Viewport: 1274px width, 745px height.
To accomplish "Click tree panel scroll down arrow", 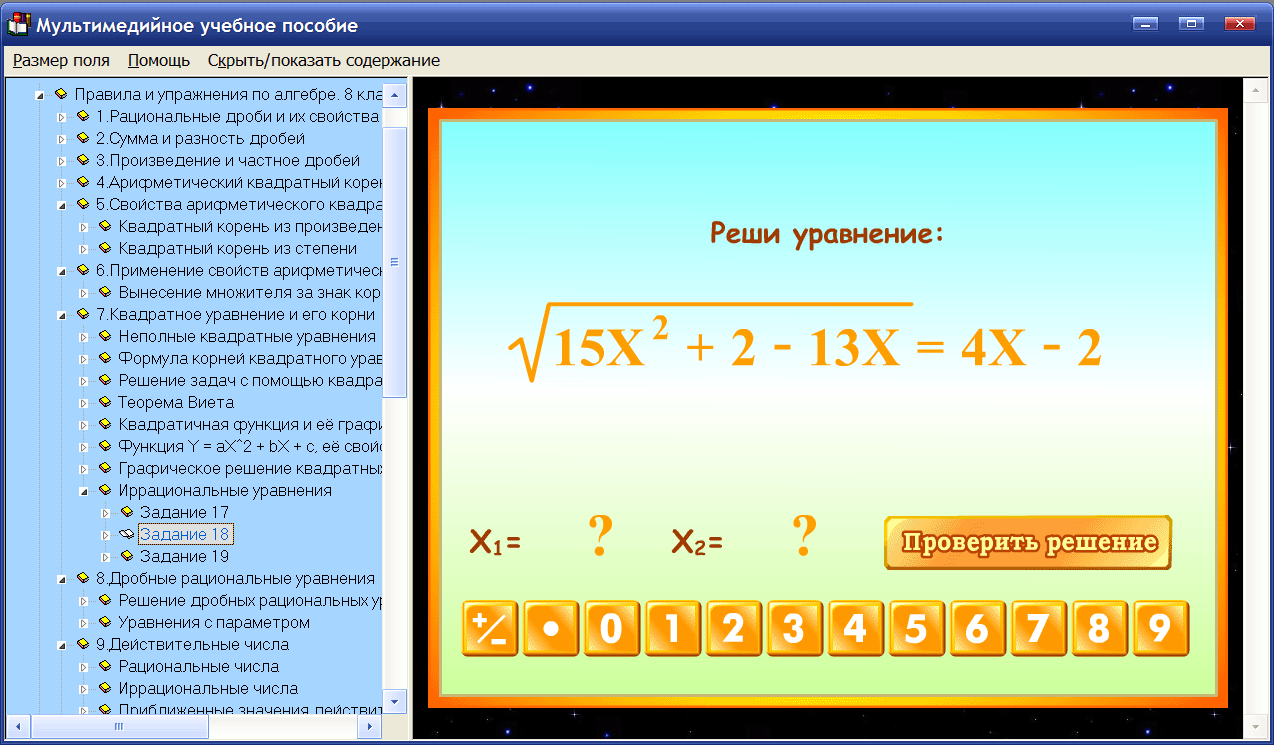I will [x=395, y=702].
